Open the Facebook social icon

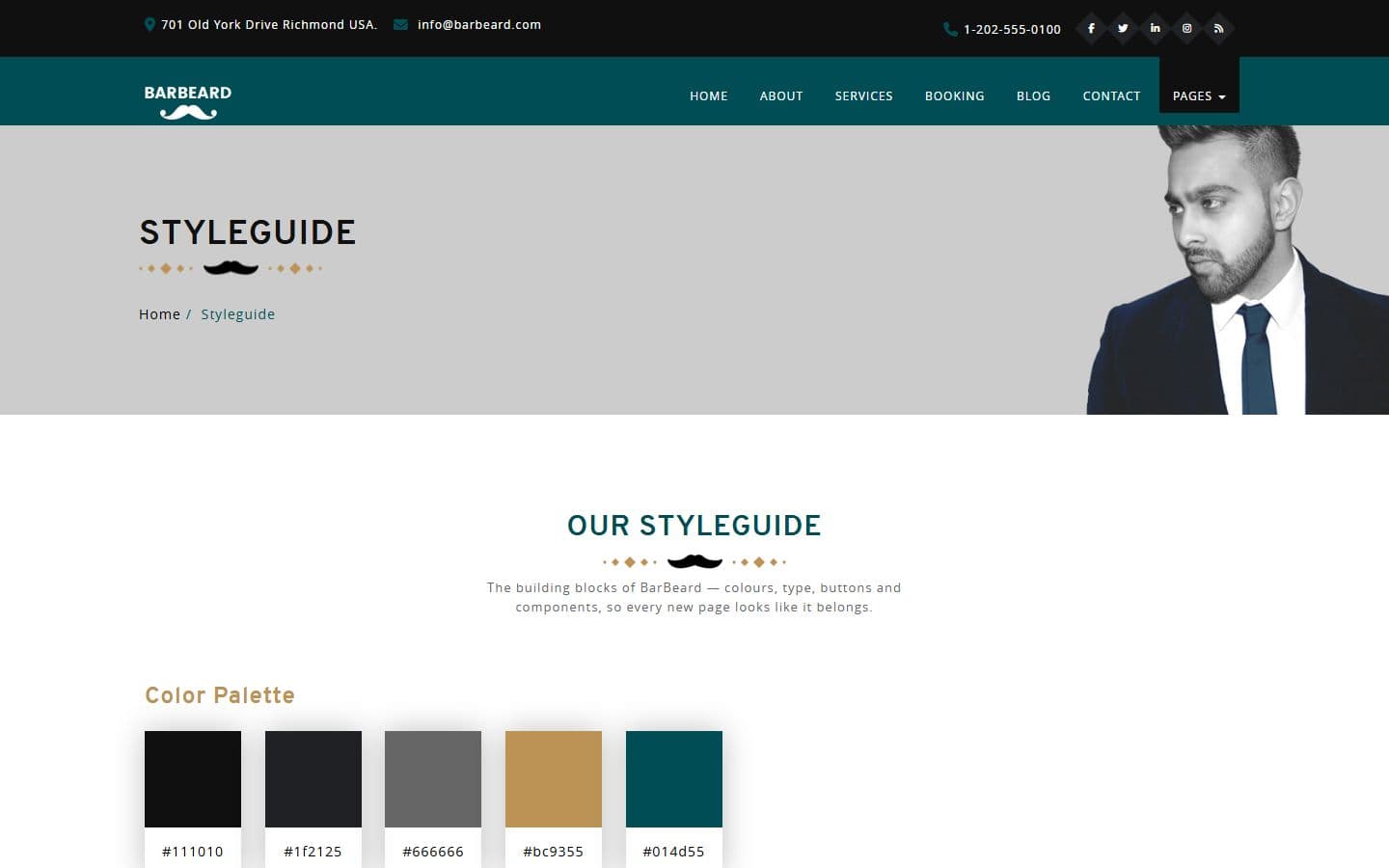[x=1091, y=28]
